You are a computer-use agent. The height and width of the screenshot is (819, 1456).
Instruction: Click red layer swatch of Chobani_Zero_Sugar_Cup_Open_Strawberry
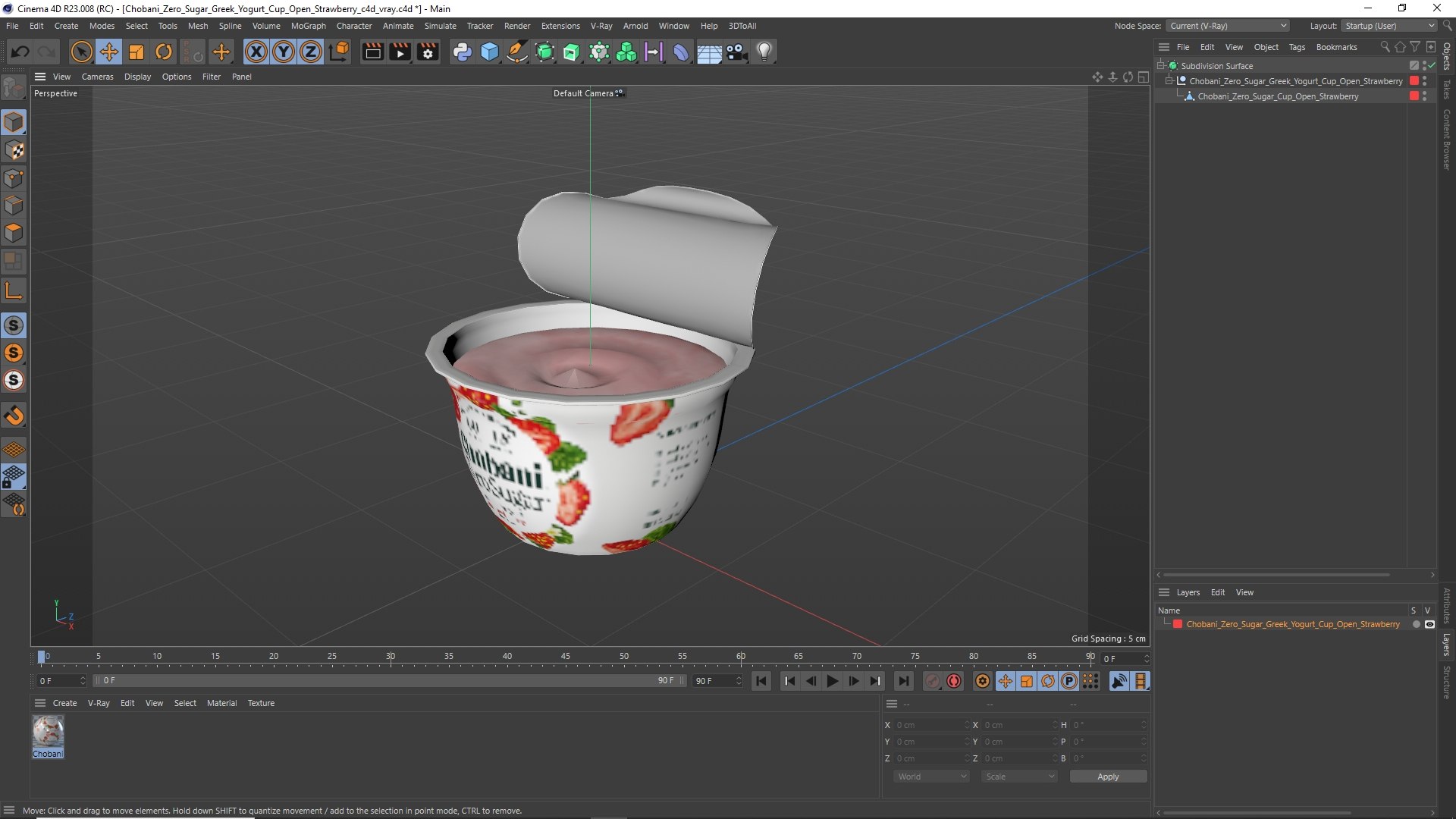tap(1414, 96)
